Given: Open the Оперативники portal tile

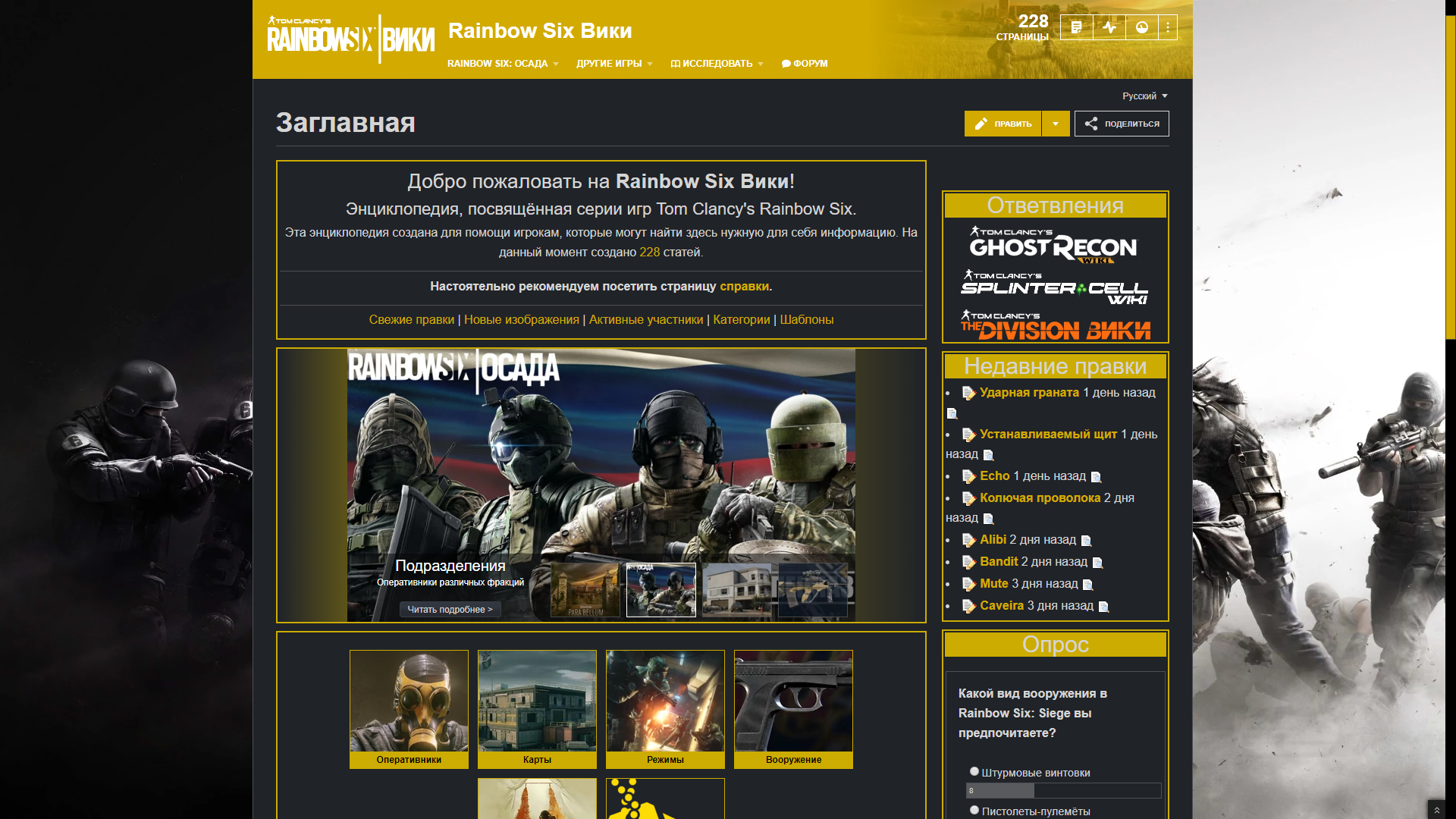Looking at the screenshot, I should tap(409, 709).
